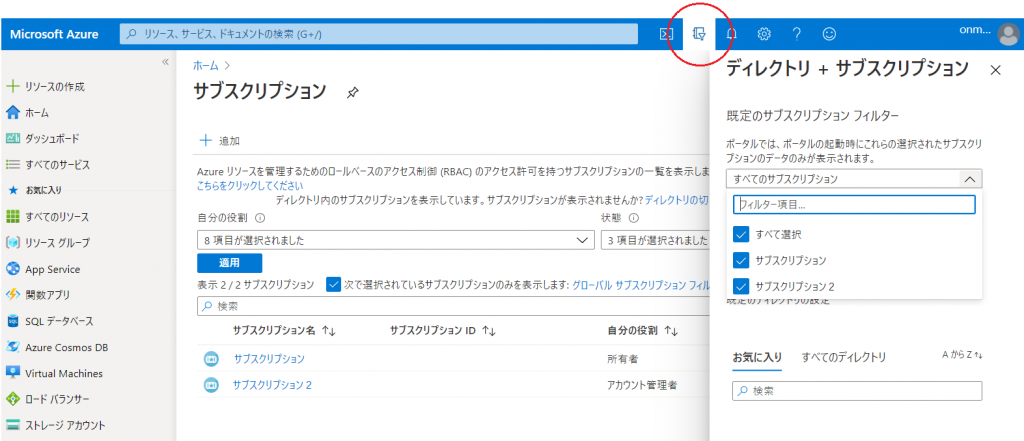Open the notifications bell

(731, 34)
